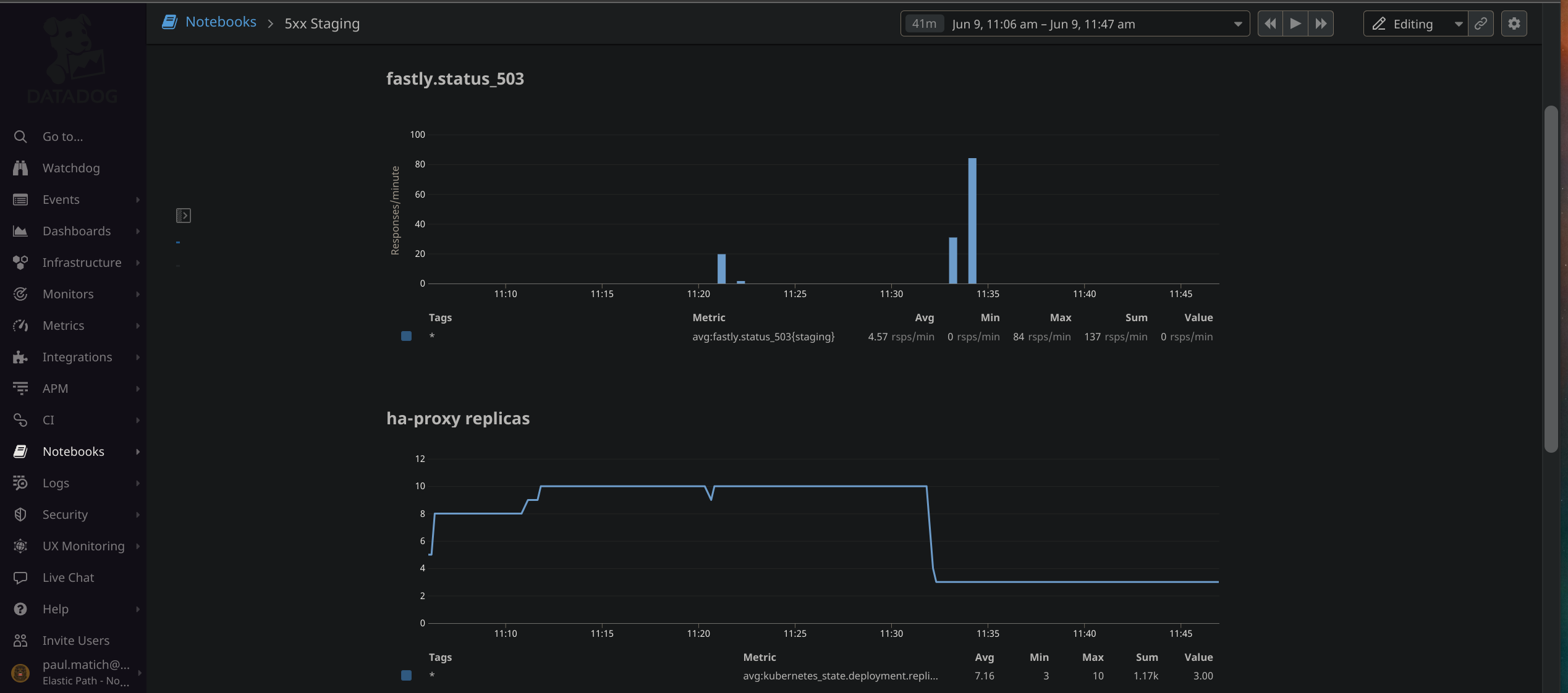The width and height of the screenshot is (1568, 693).
Task: Click the user avatar at sidebar bottom
Action: click(20, 673)
